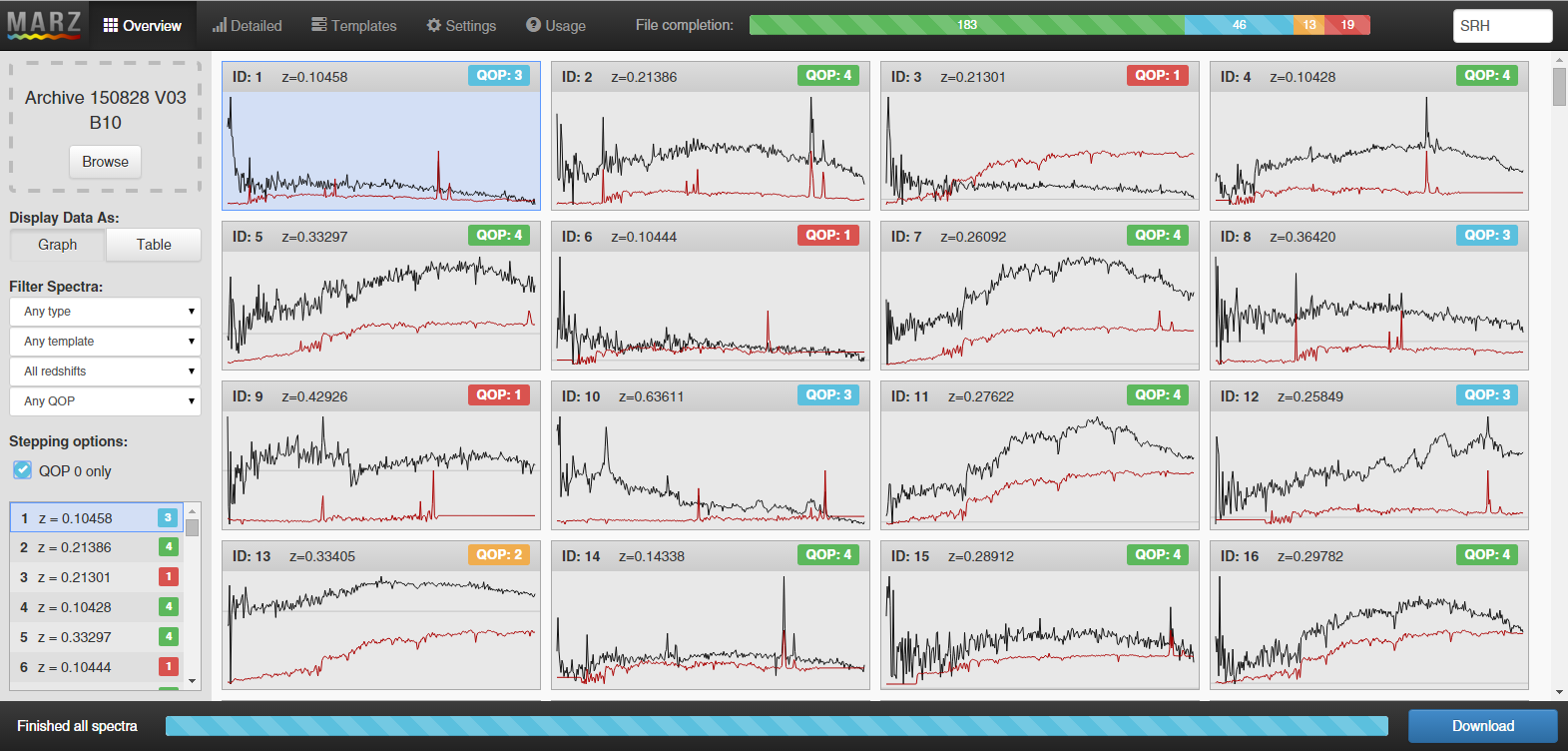The height and width of the screenshot is (751, 1568).
Task: Click the green segment of file completion bar
Action: (x=967, y=25)
